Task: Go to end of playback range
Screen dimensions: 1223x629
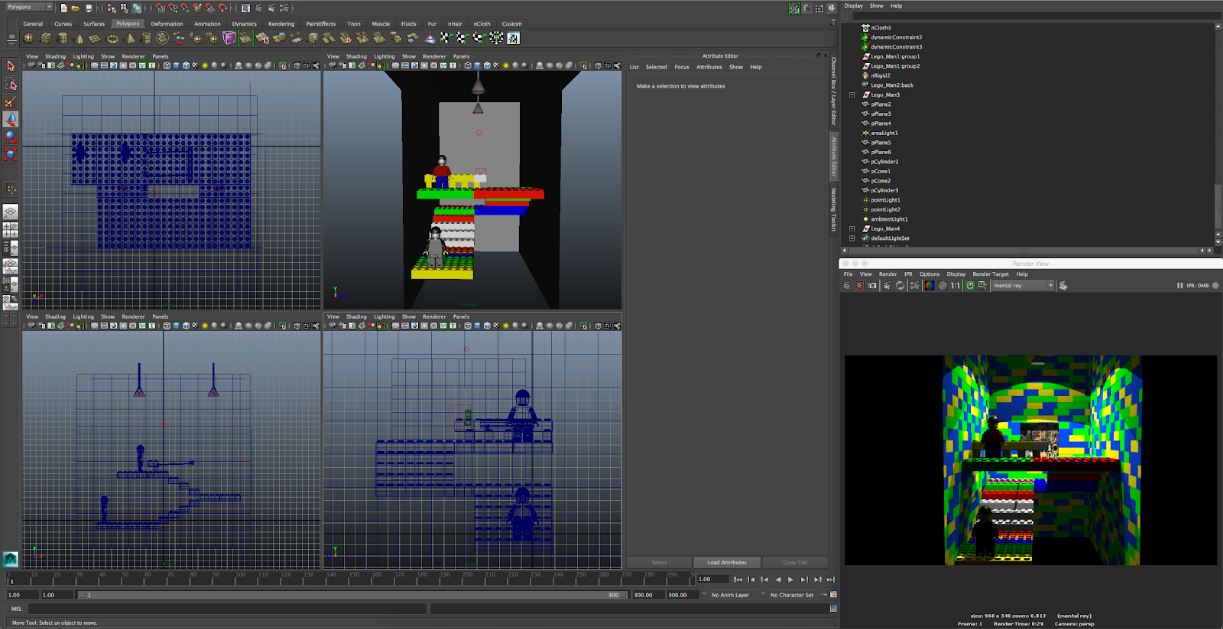Action: (x=830, y=579)
